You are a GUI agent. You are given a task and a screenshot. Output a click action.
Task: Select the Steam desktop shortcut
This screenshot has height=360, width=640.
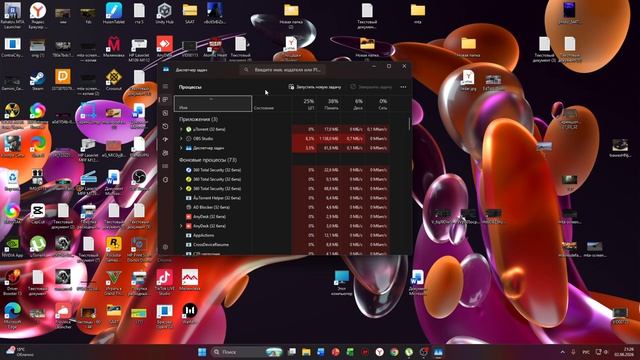[x=38, y=80]
